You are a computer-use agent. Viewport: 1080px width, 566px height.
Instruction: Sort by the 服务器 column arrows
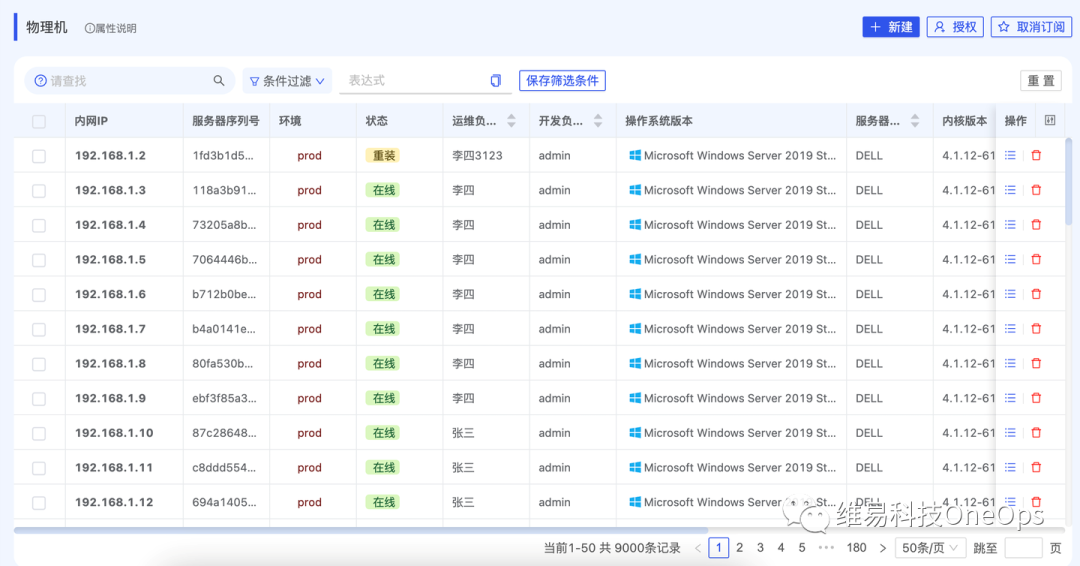click(915, 120)
